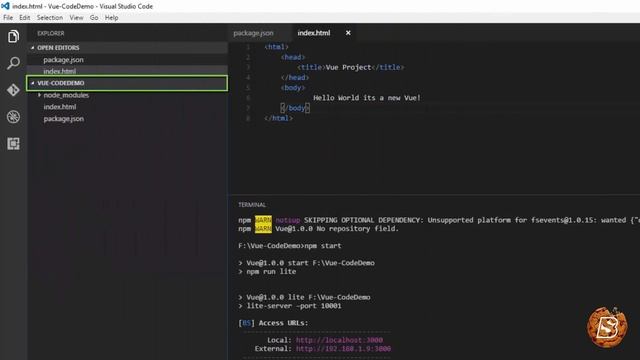Switch to the package.json tab

(x=253, y=33)
